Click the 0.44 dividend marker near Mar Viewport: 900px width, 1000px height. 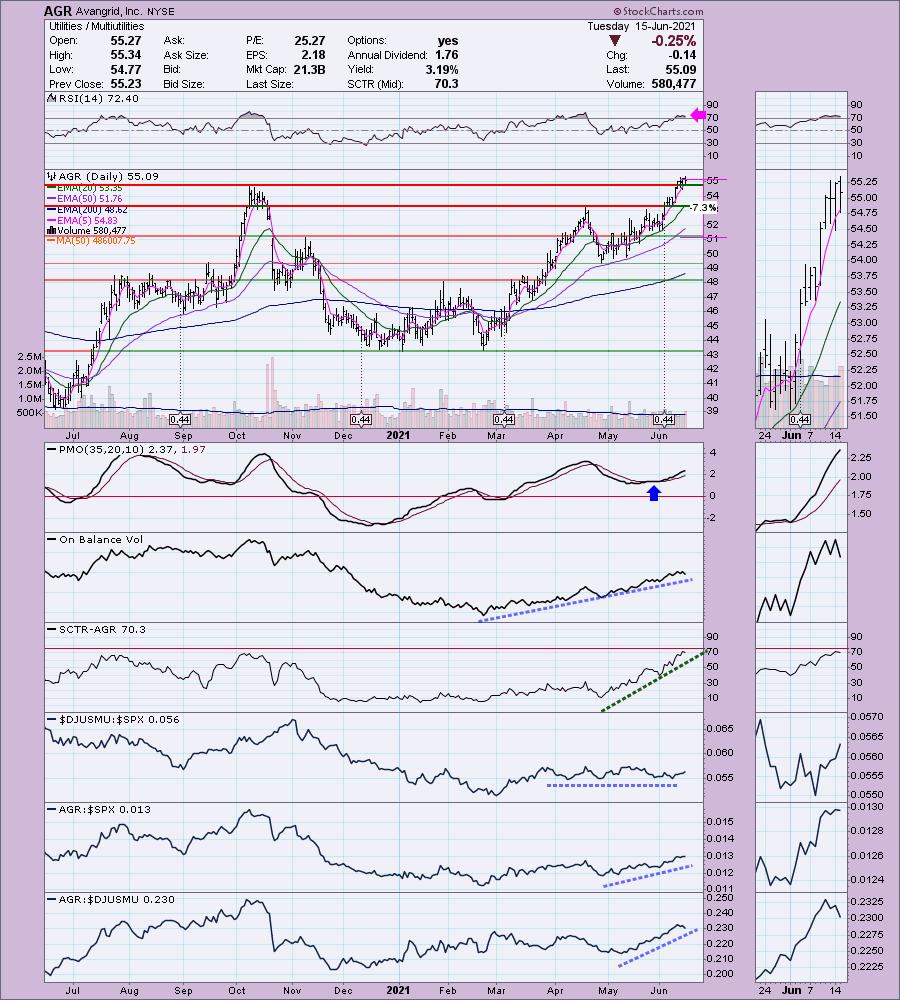504,419
